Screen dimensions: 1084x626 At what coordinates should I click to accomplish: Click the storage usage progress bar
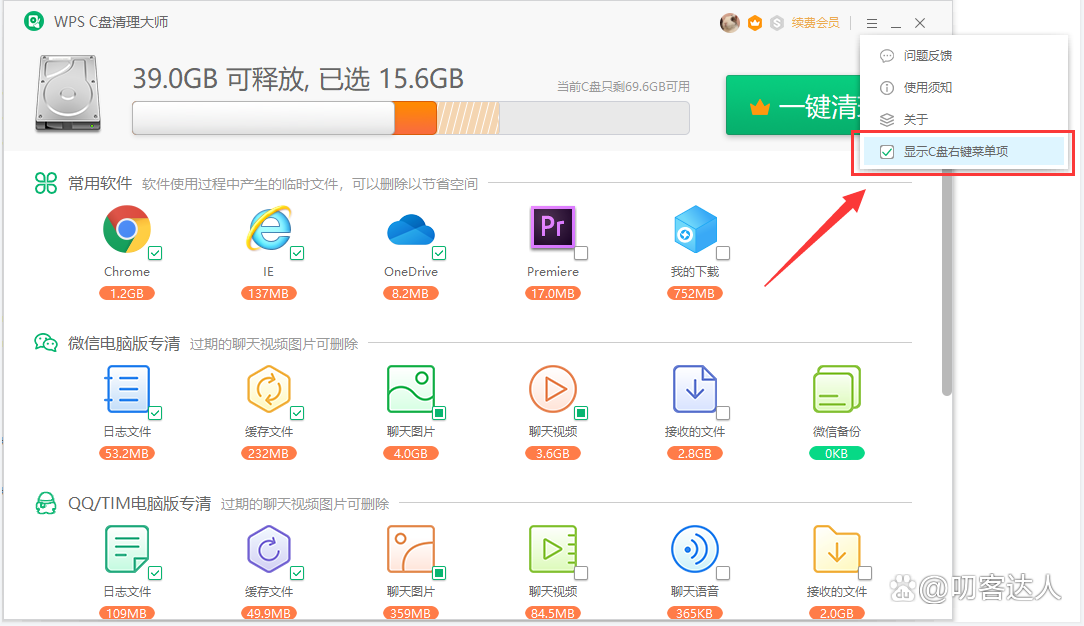411,118
